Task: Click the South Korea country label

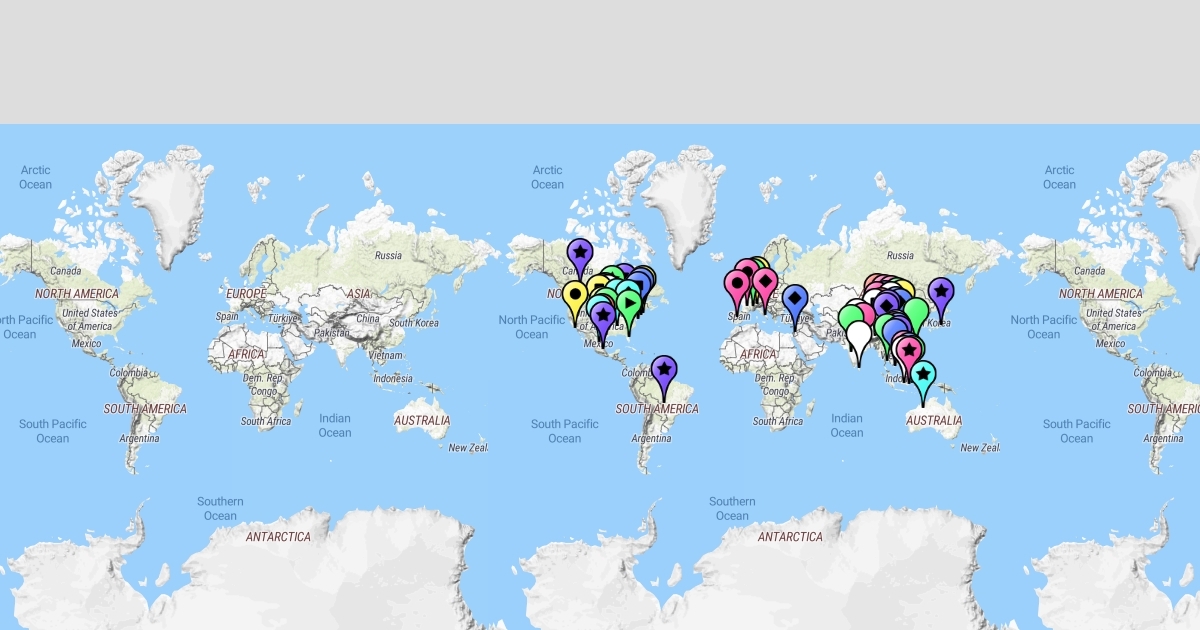Action: 414,323
